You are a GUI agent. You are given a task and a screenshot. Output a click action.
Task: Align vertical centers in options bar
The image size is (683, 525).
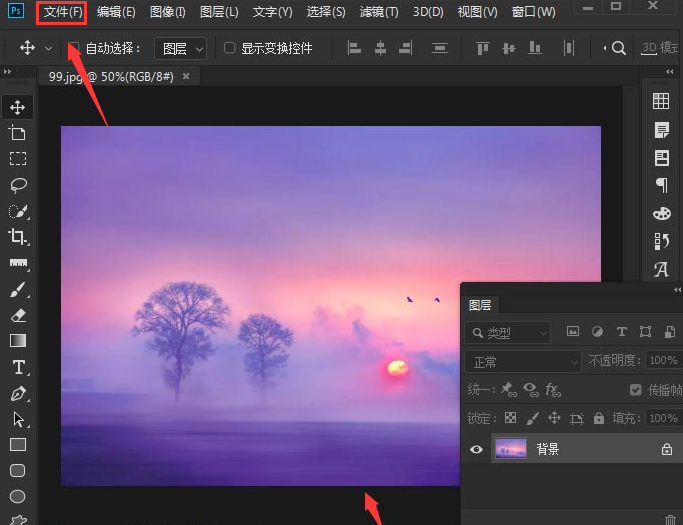point(509,48)
